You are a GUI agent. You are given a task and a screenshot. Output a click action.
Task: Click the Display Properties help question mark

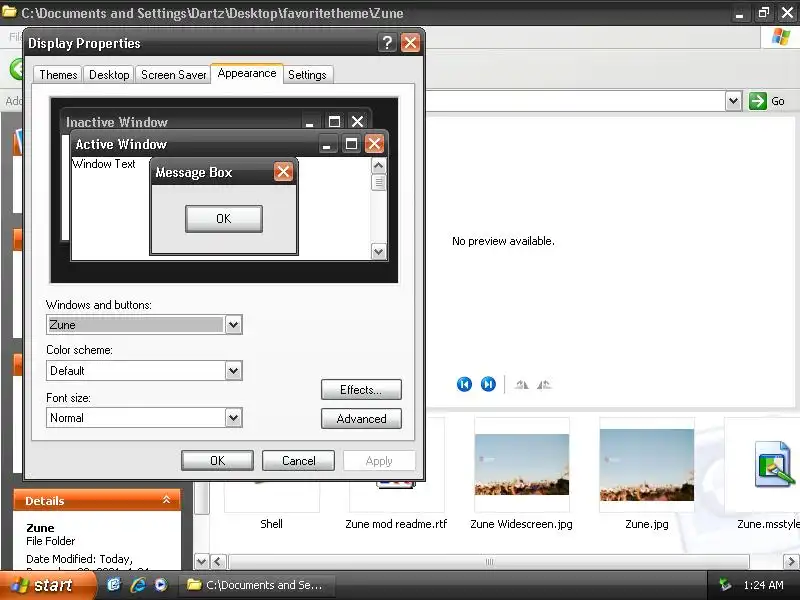point(387,43)
